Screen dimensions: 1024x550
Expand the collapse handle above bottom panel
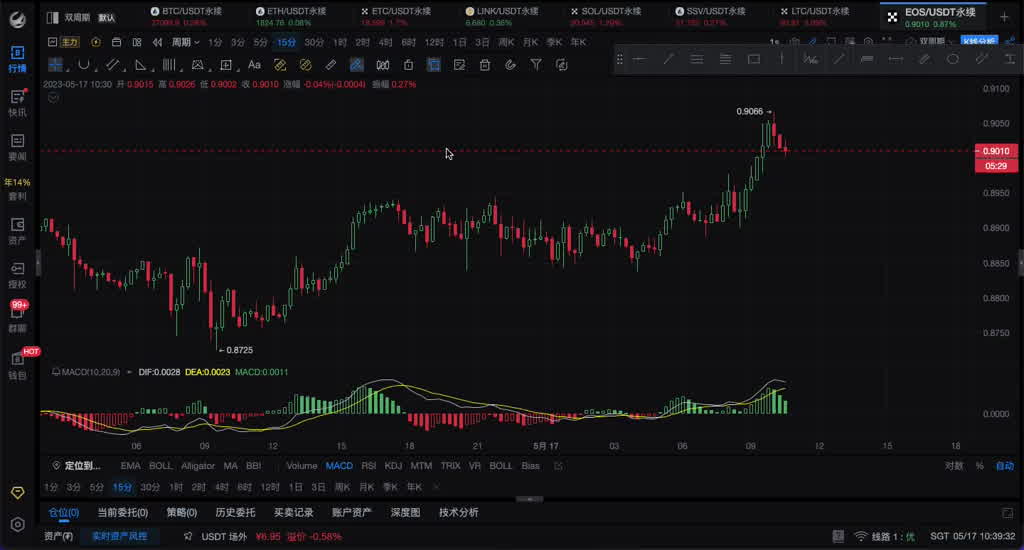click(529, 498)
